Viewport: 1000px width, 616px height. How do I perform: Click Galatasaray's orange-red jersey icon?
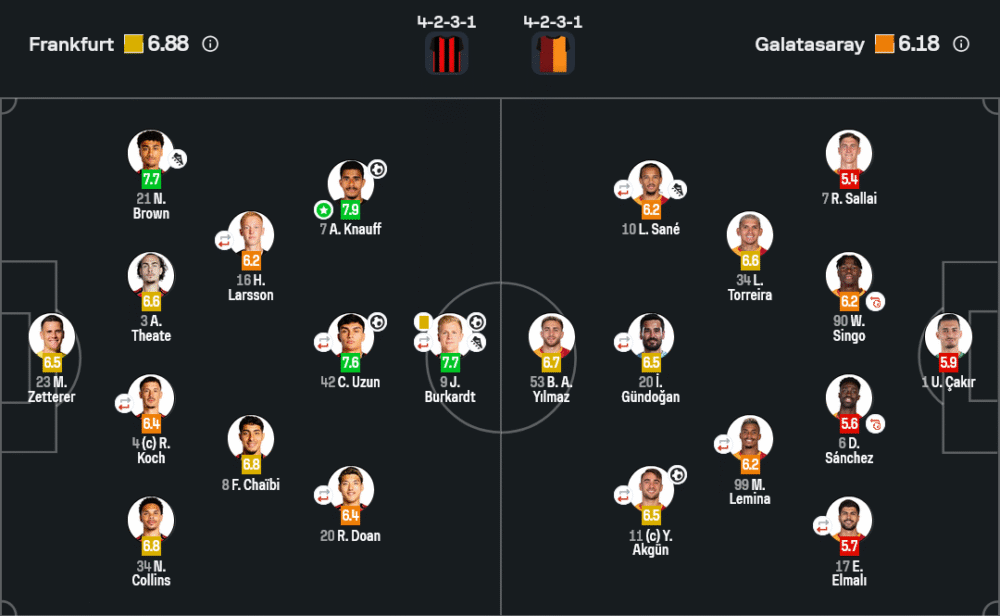coord(553,53)
